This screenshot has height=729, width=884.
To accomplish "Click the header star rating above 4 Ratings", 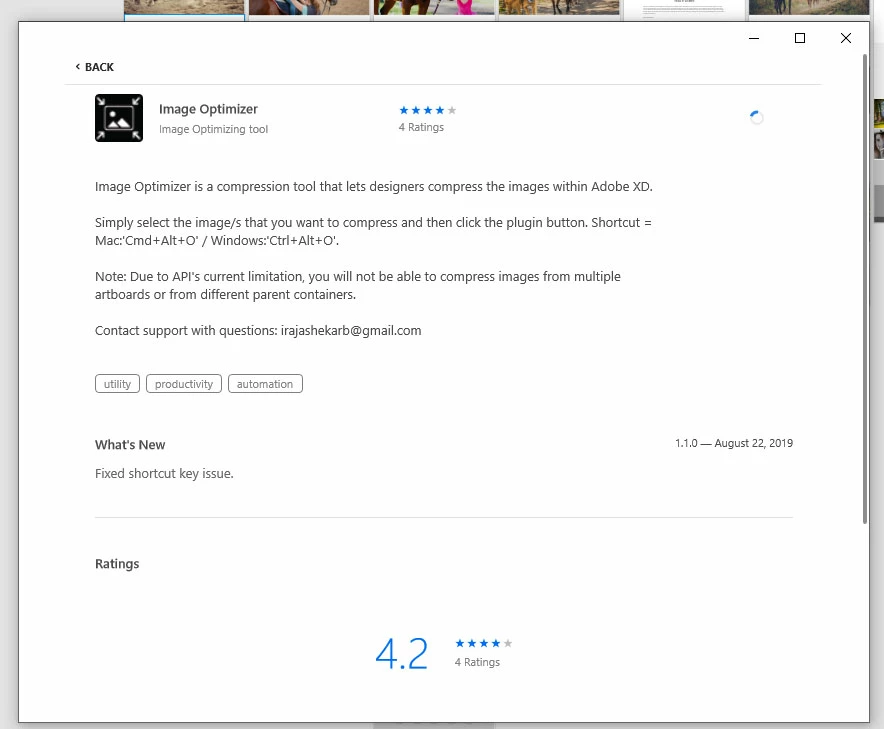I will pyautogui.click(x=427, y=111).
